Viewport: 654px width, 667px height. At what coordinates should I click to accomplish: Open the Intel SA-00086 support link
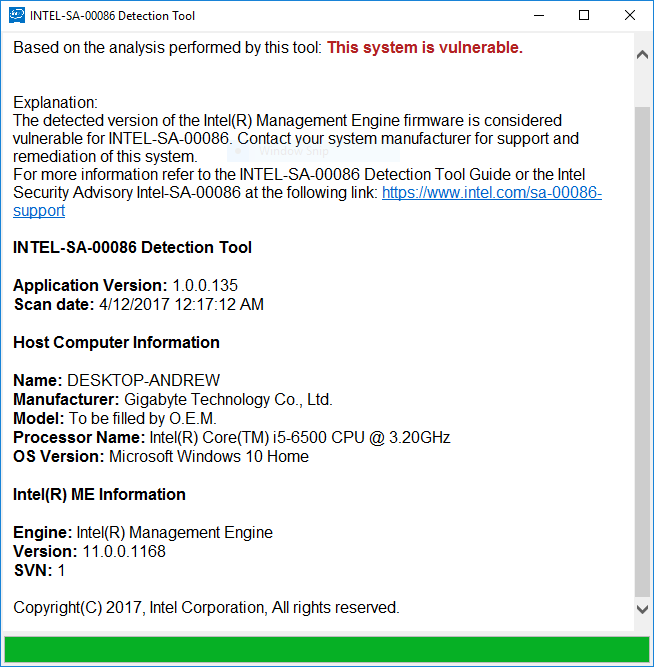click(x=491, y=193)
